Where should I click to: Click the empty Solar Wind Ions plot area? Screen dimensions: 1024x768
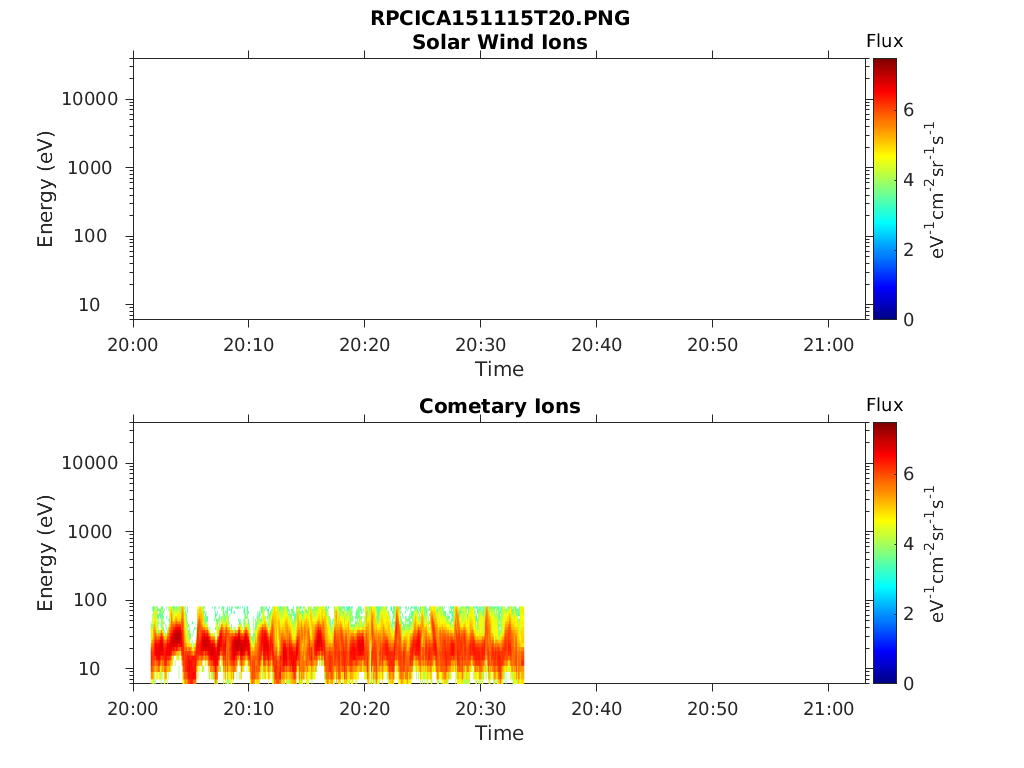pos(500,189)
